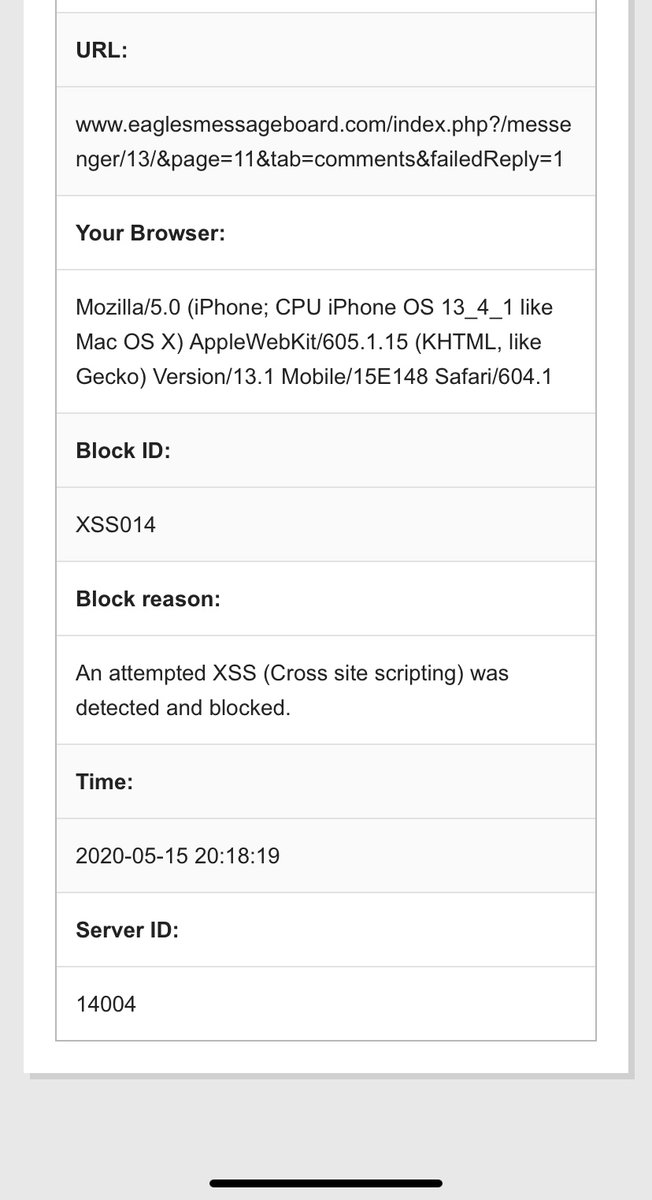Click the Block reason heading
This screenshot has height=1200, width=652.
point(148,598)
